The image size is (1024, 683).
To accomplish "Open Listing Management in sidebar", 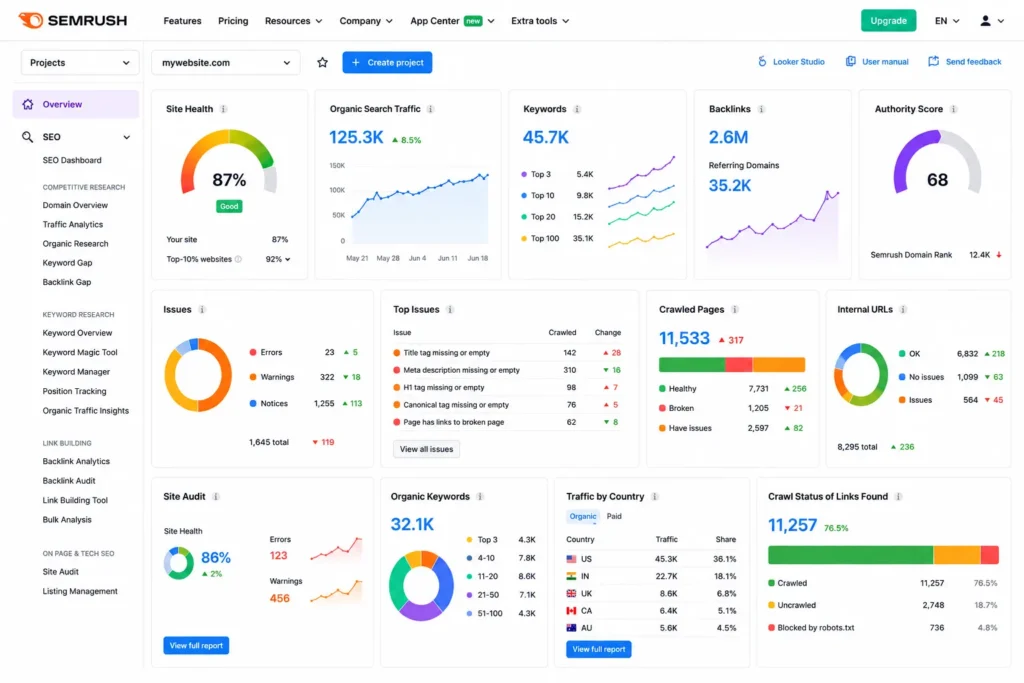I will [x=80, y=591].
